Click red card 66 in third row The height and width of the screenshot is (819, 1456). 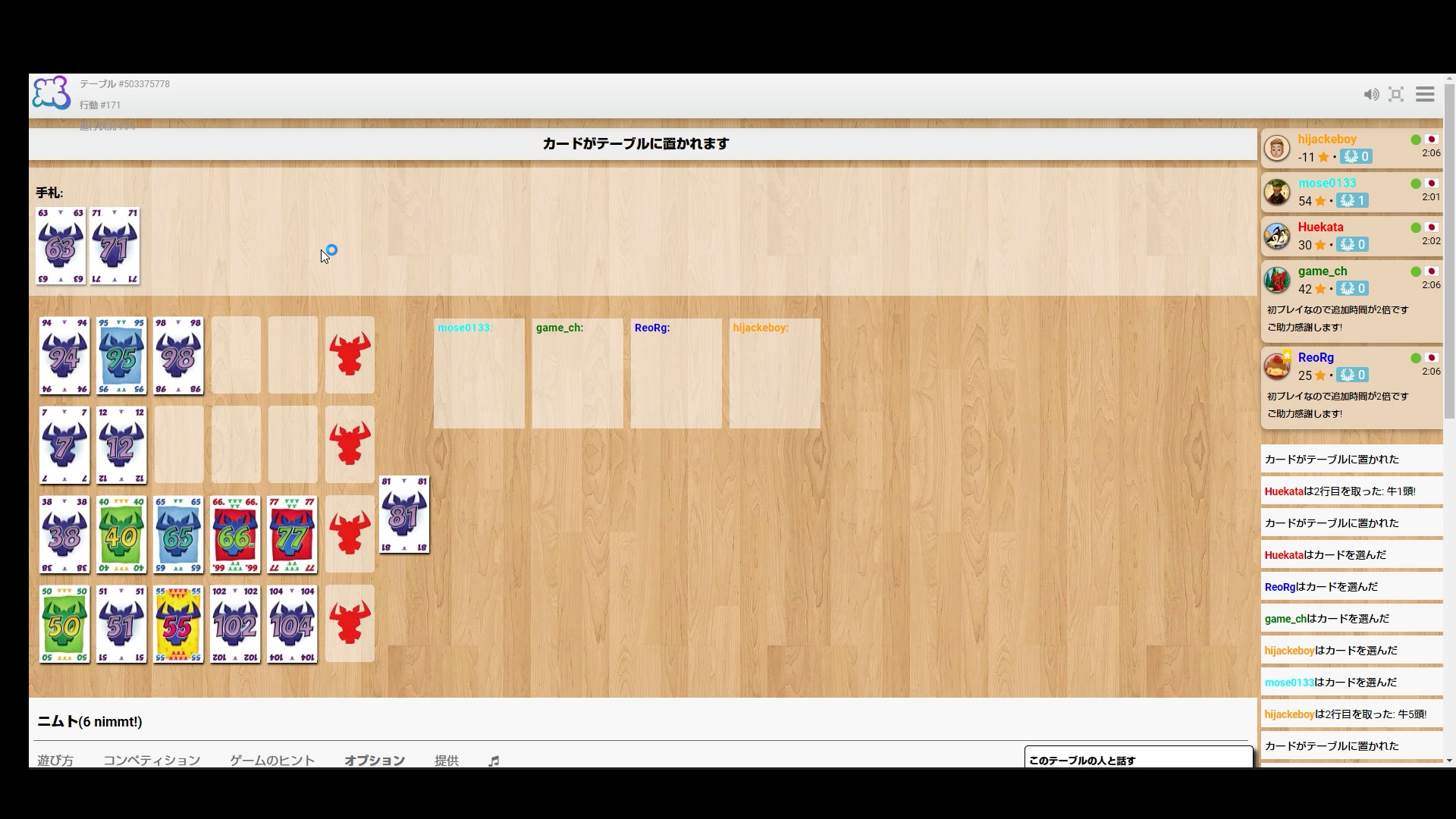[235, 535]
